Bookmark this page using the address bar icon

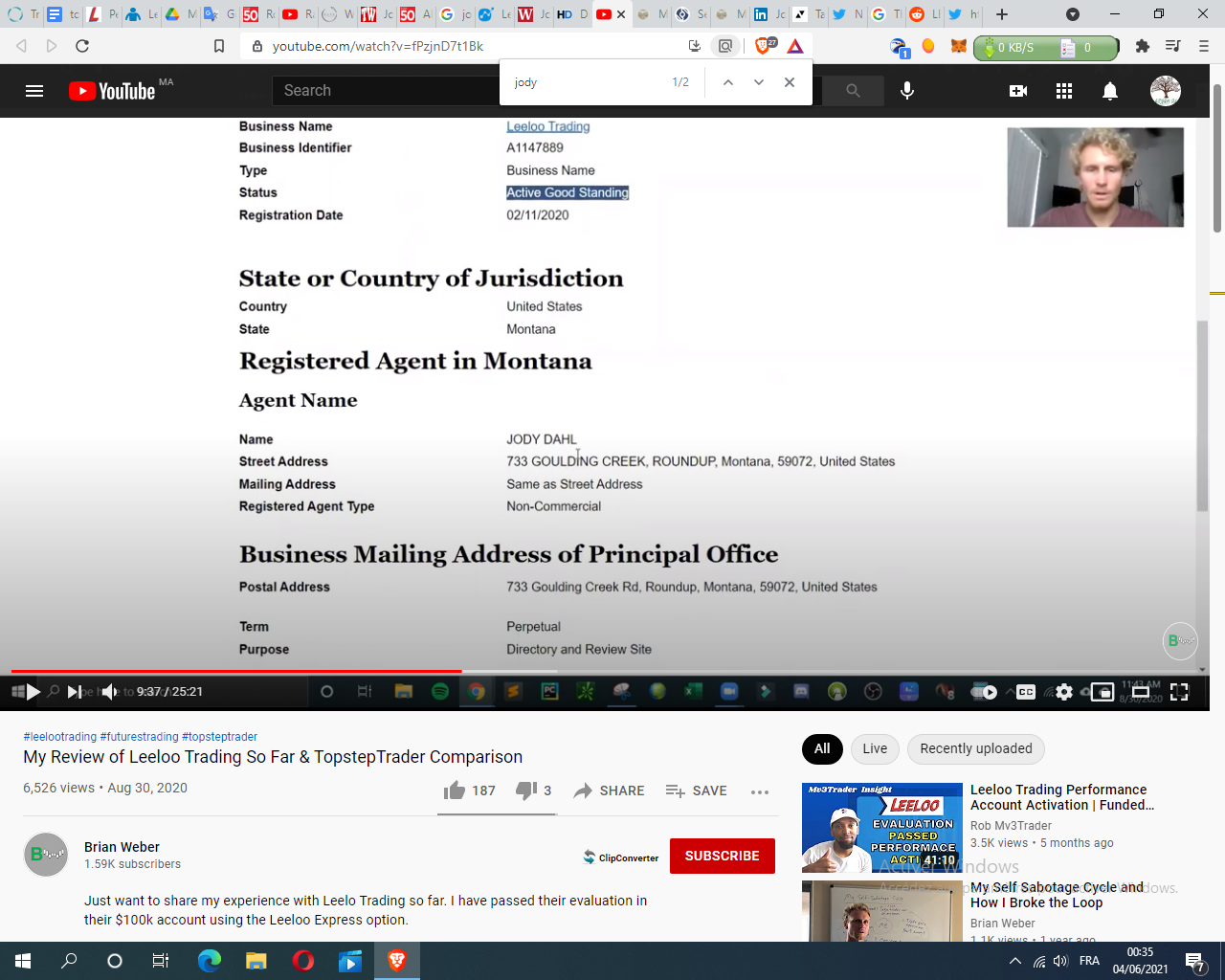coord(219,46)
